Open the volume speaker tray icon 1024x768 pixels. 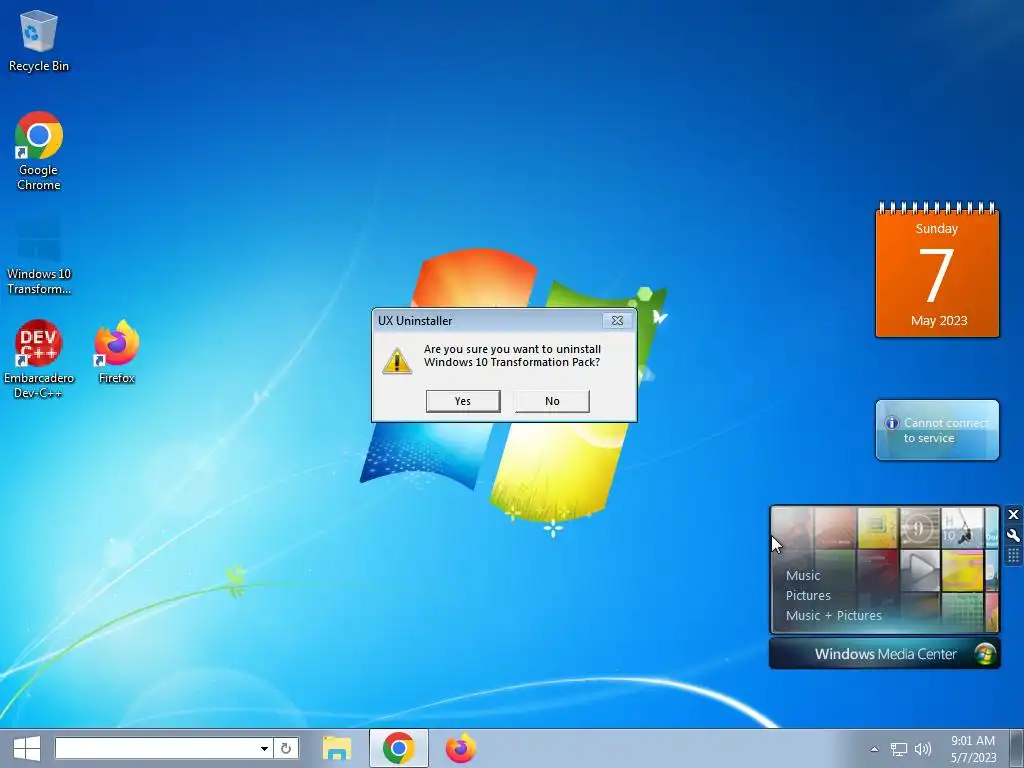point(923,749)
